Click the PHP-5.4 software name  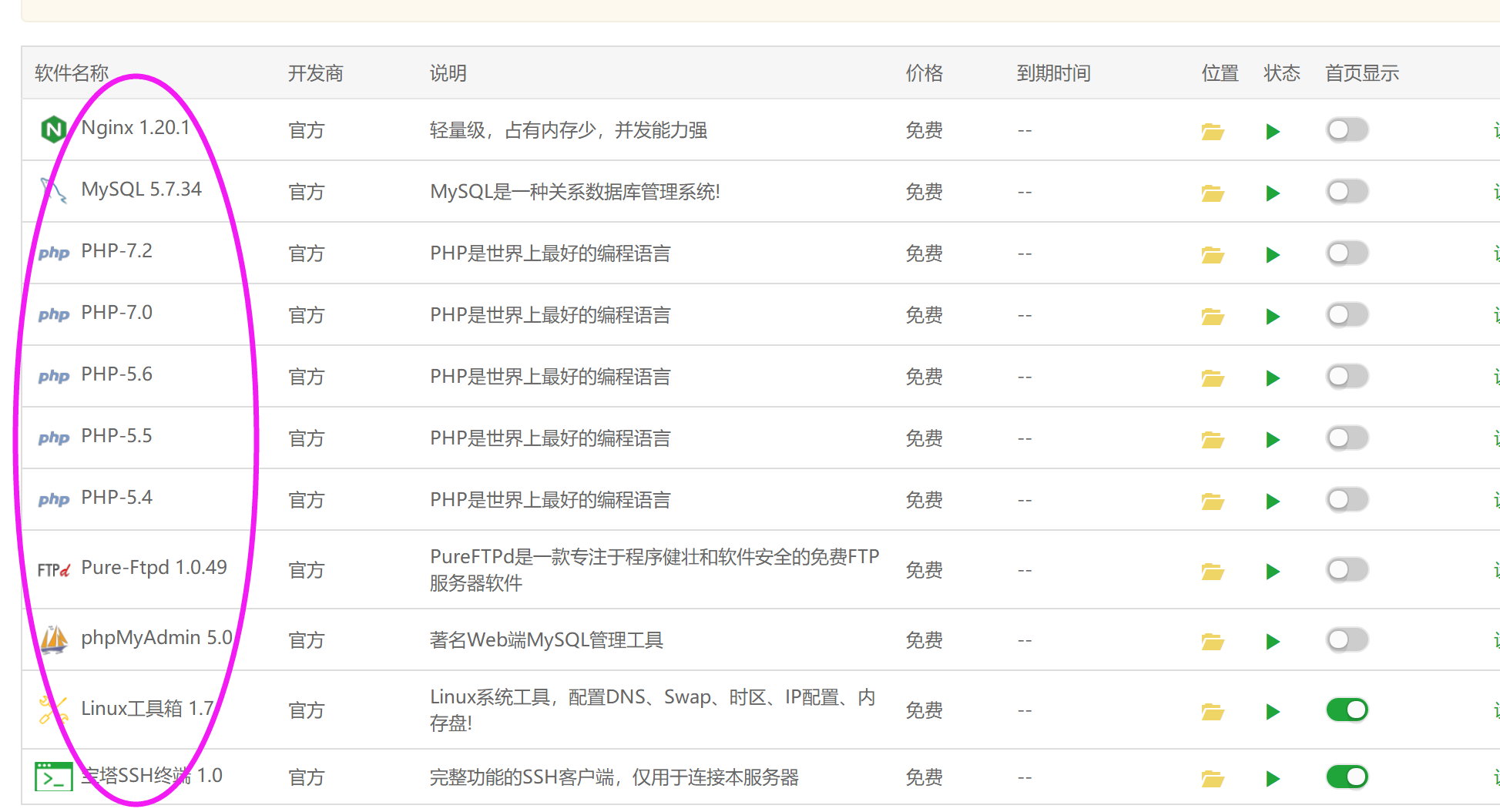tap(116, 498)
